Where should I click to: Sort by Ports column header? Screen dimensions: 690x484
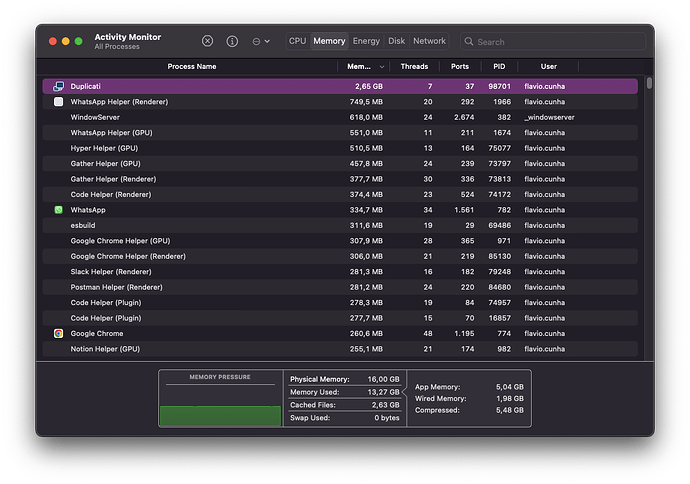click(x=460, y=66)
